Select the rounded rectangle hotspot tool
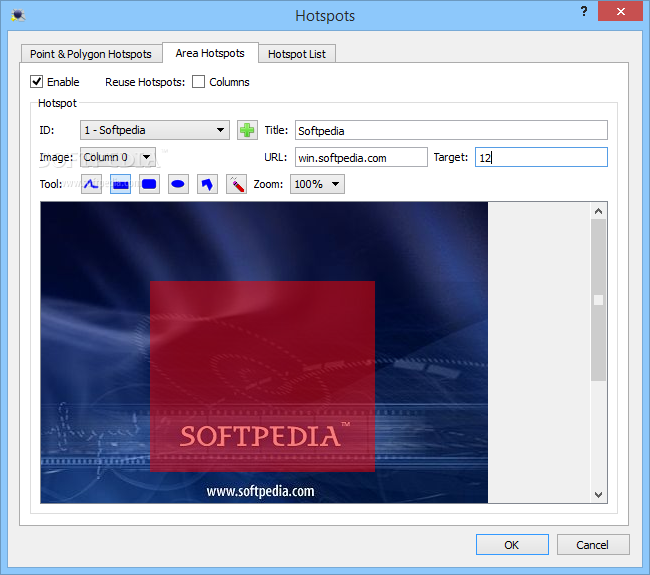This screenshot has height=575, width=650. coord(149,184)
